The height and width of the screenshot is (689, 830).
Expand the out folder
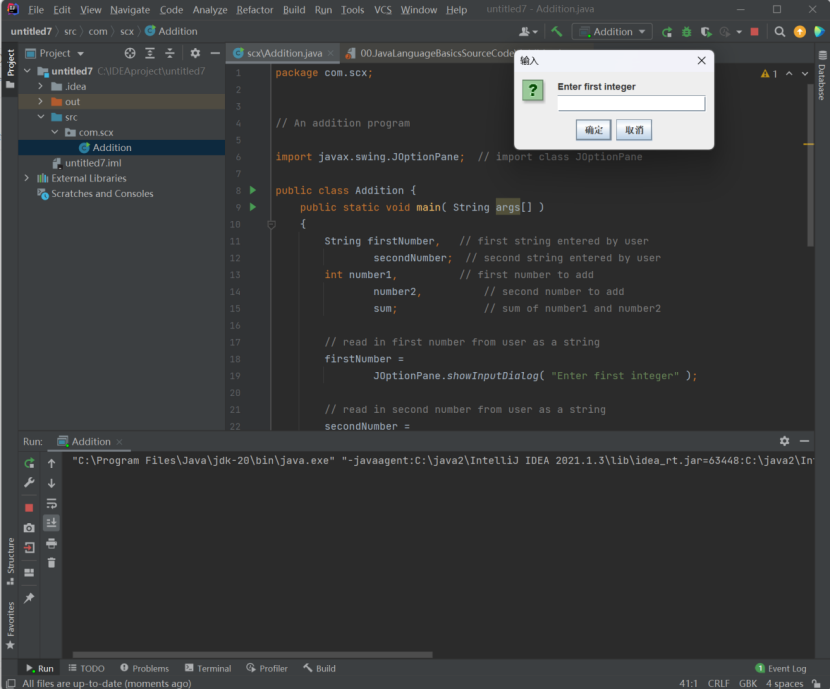41,102
